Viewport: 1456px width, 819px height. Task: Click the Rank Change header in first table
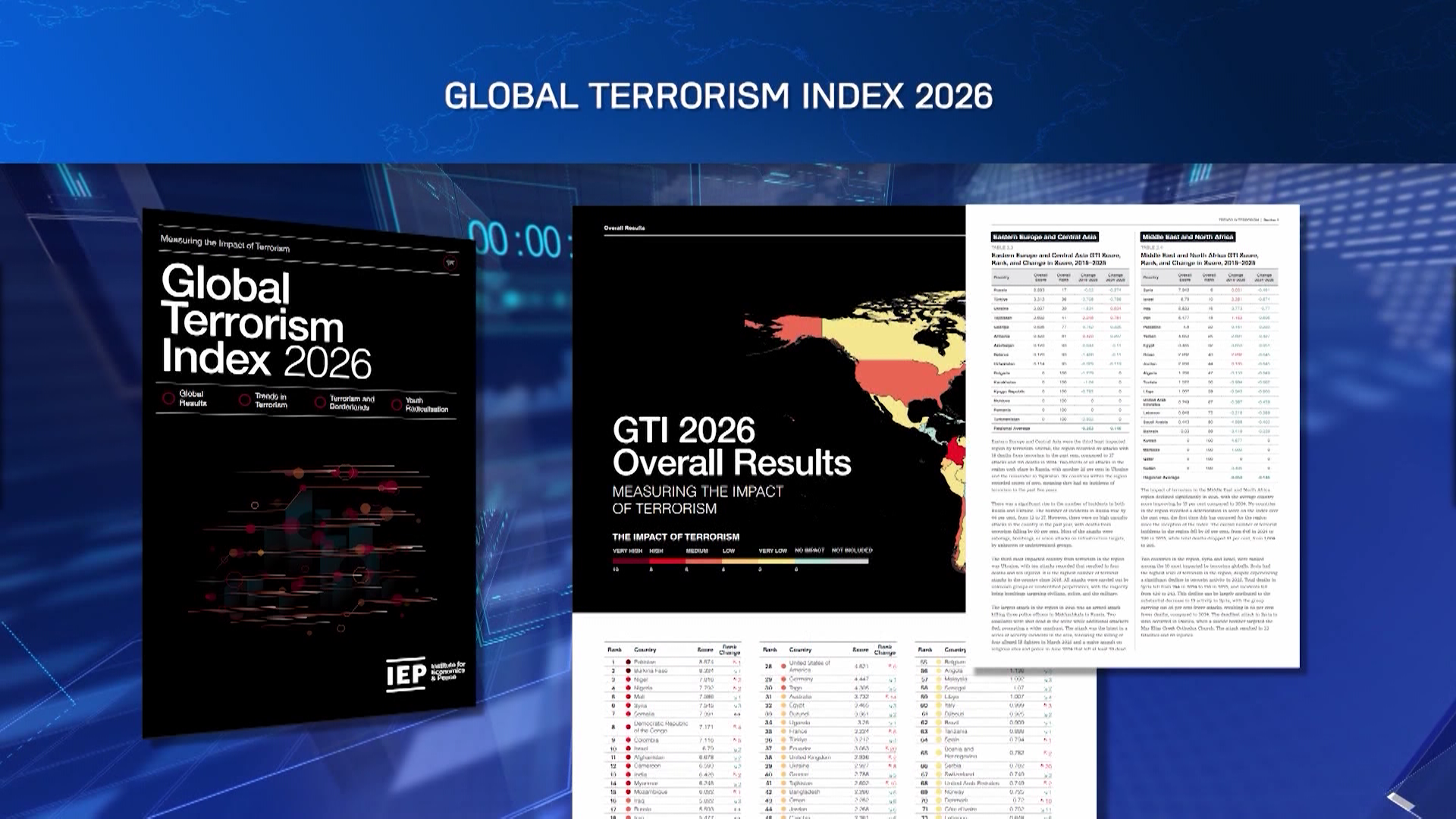click(x=729, y=650)
